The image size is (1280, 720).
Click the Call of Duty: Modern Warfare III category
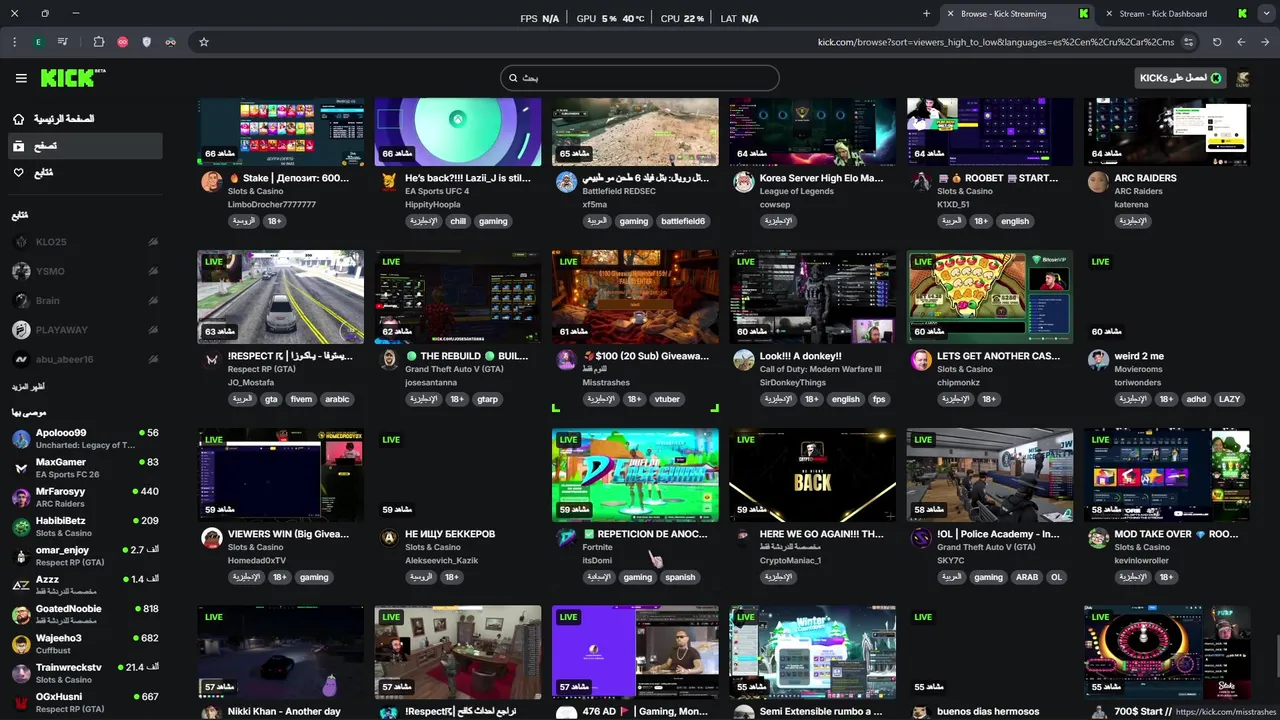pyautogui.click(x=820, y=369)
